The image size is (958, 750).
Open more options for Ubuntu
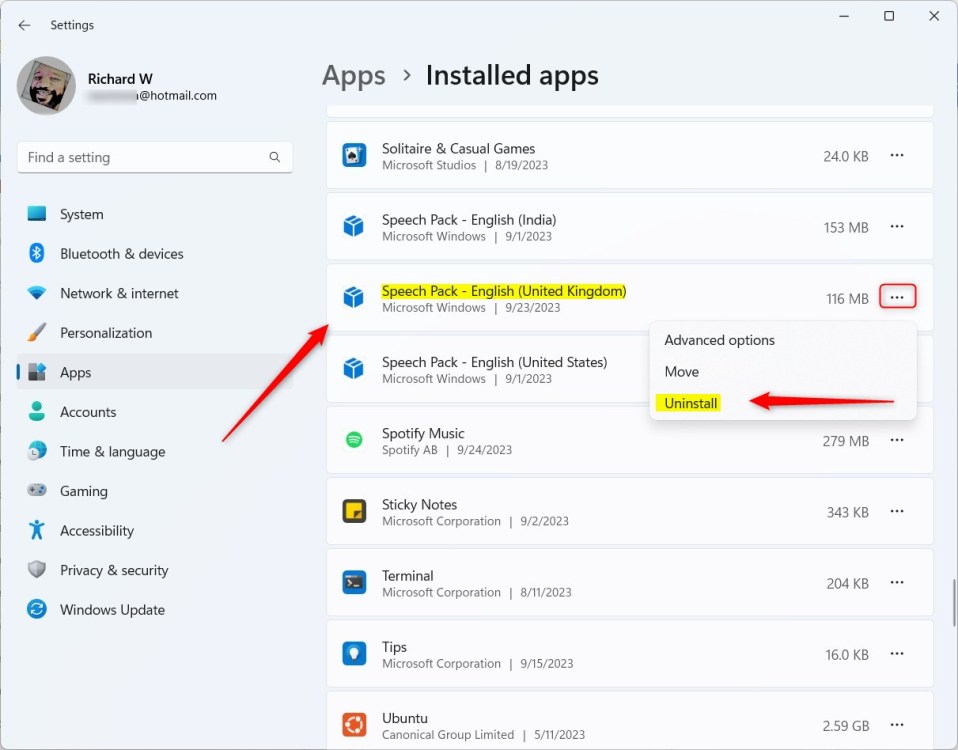coord(897,725)
